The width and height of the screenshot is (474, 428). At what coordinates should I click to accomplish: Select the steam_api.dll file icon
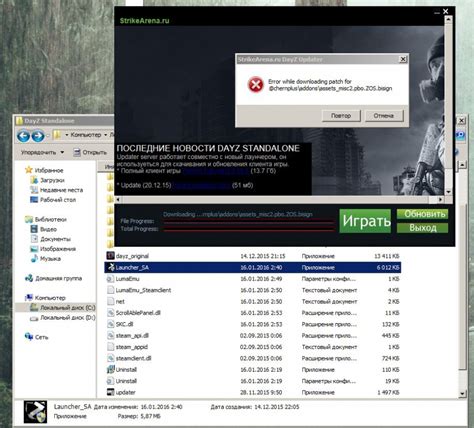click(110, 335)
